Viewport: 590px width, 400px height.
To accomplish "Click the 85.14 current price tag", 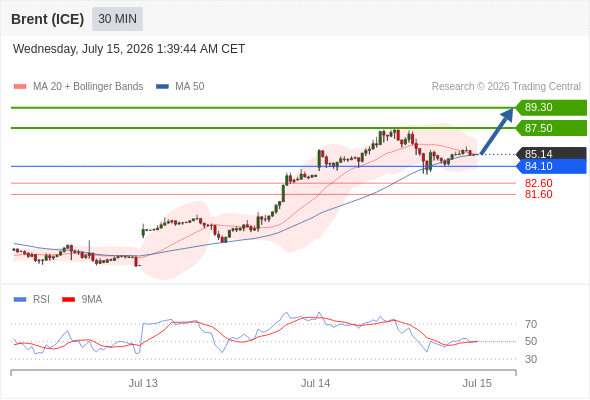I will pyautogui.click(x=551, y=154).
